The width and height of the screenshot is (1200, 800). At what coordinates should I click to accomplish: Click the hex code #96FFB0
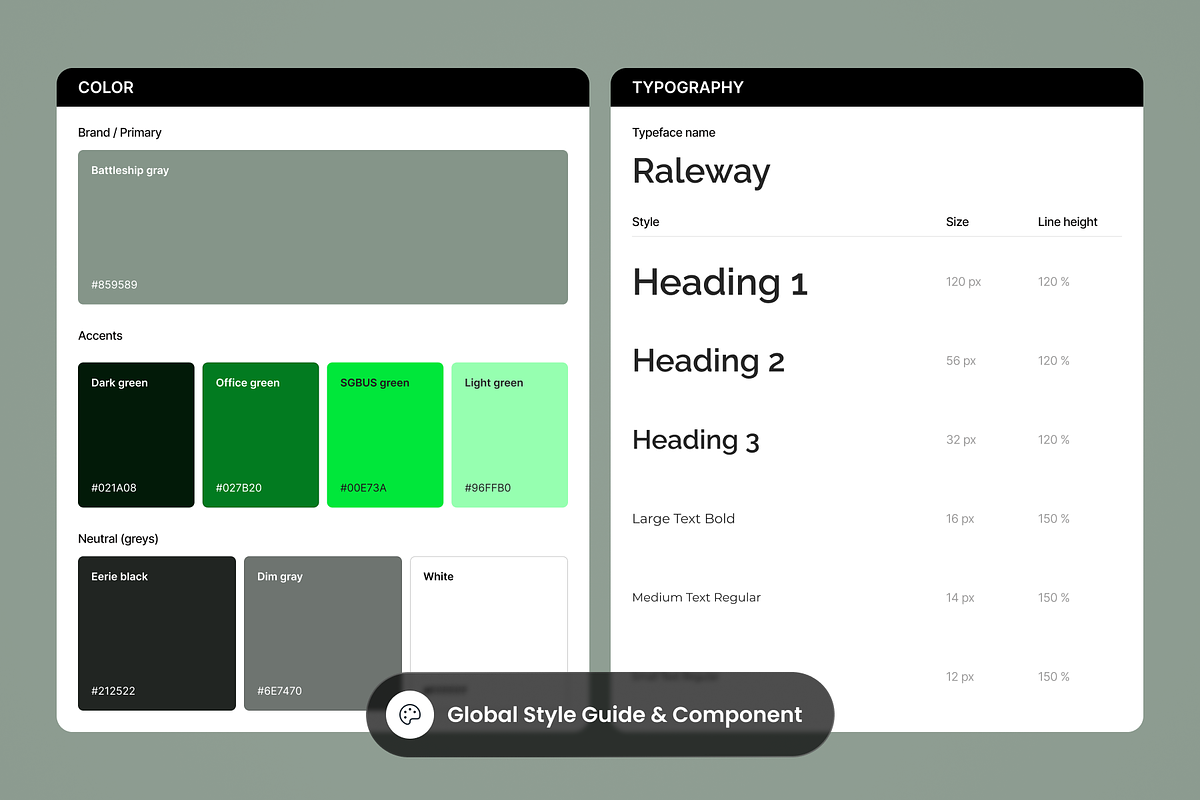(x=488, y=488)
